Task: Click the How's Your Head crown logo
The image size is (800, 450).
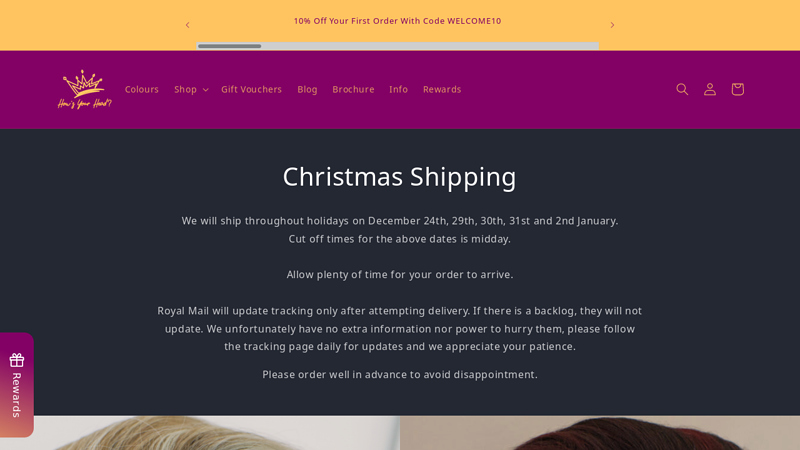Action: pos(84,89)
